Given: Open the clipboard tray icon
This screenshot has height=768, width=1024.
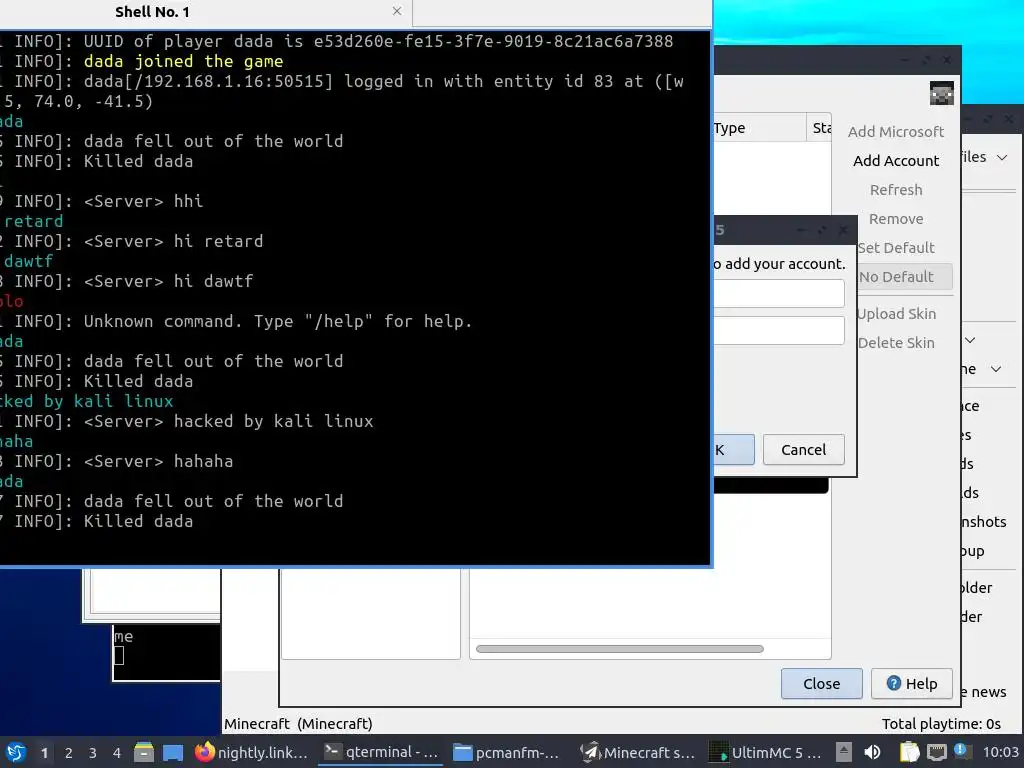Looking at the screenshot, I should coord(909,752).
